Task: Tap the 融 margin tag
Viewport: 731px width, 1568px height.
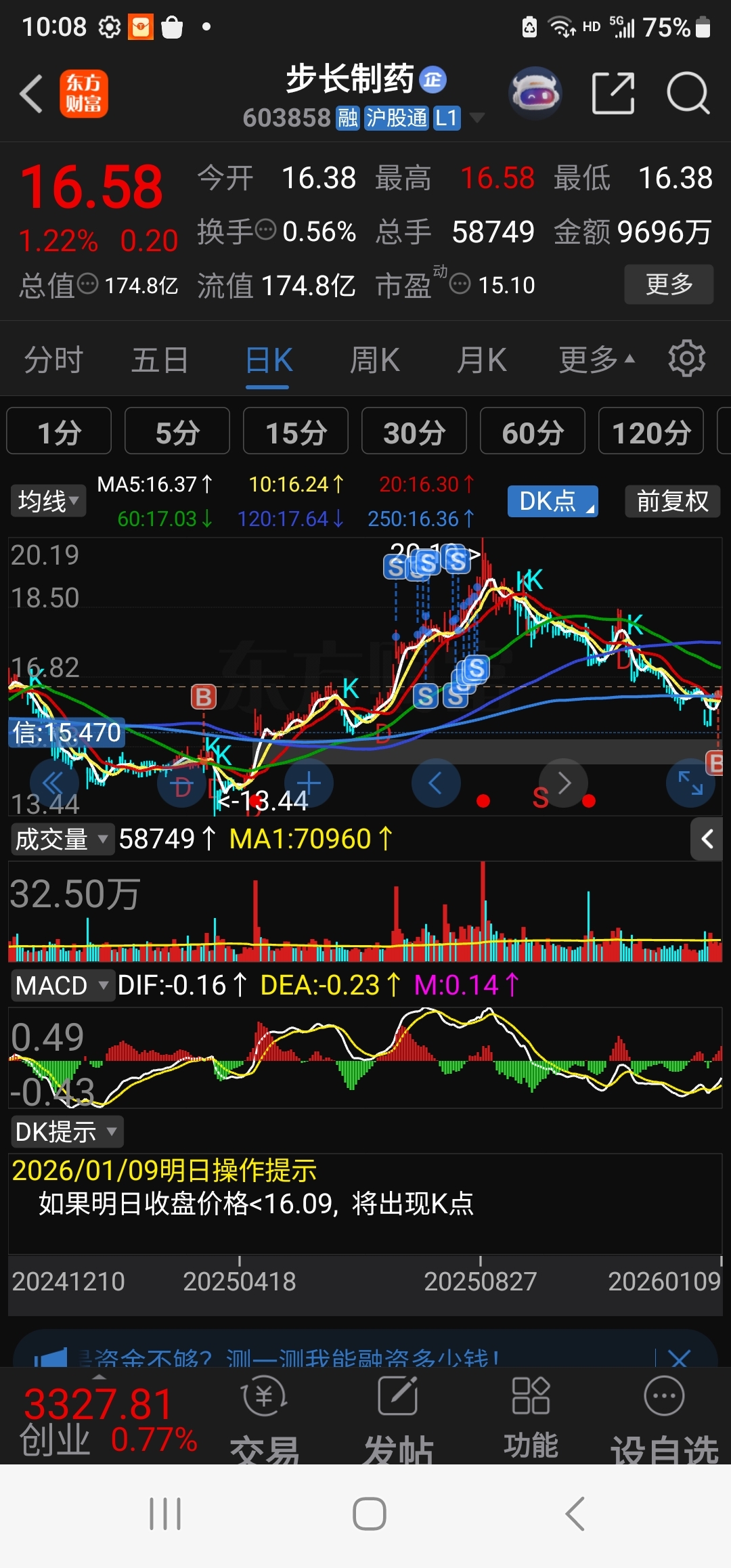Action: click(348, 118)
